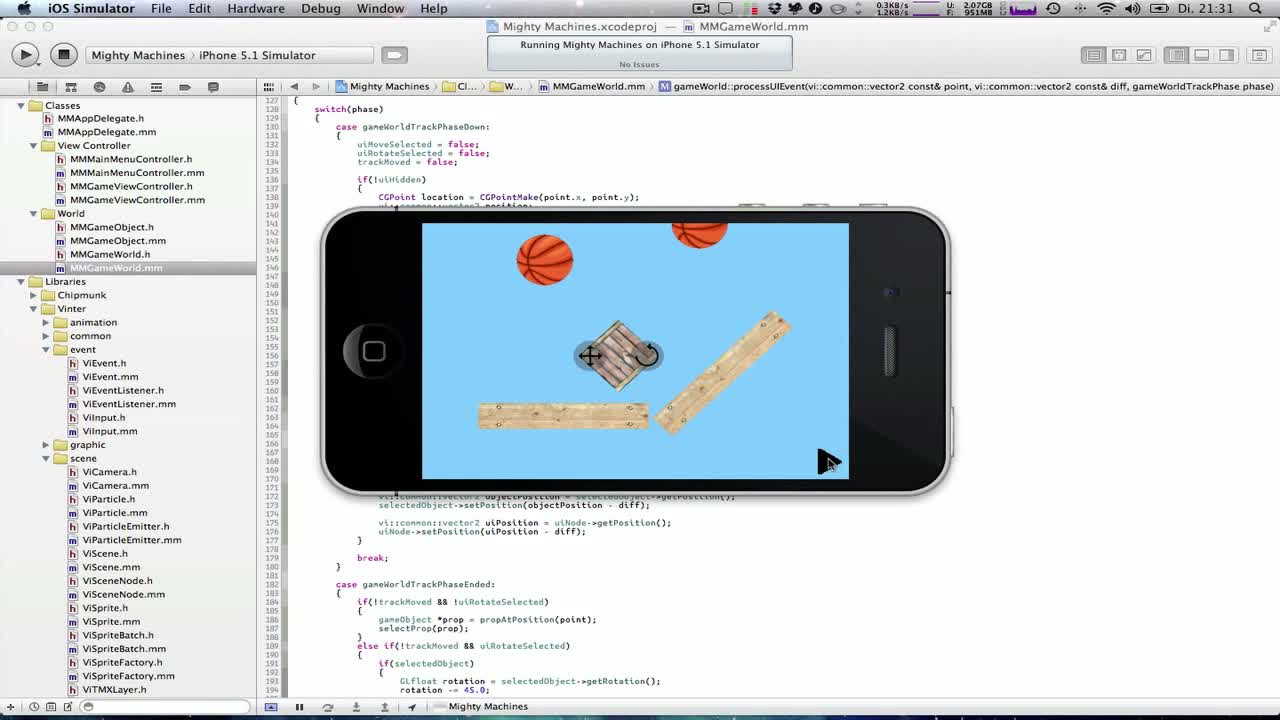
Task: Switch to the Assistant editor
Action: pos(1119,55)
